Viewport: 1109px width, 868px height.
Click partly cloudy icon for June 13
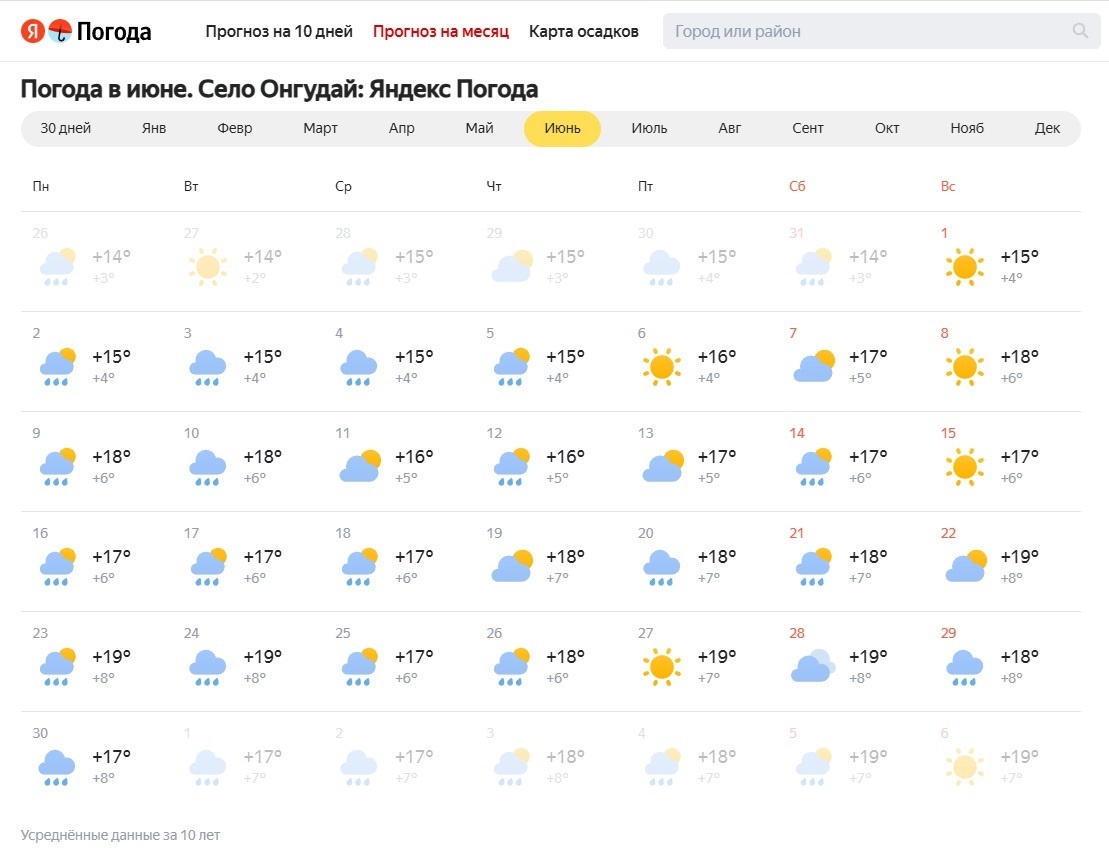click(x=663, y=465)
